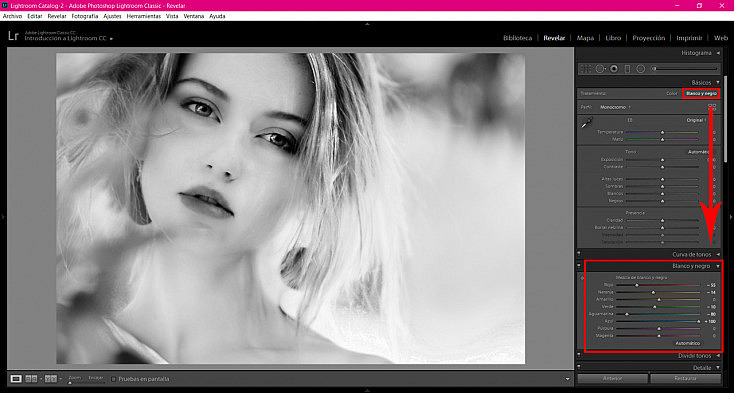Open the Vista menu
The height and width of the screenshot is (393, 734).
[172, 16]
